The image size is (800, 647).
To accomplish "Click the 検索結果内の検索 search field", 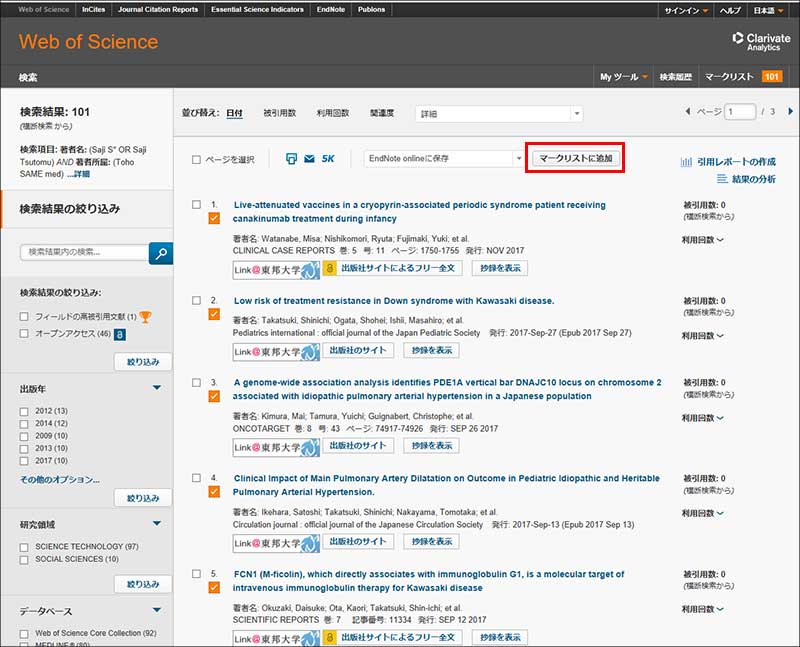I will tap(85, 252).
